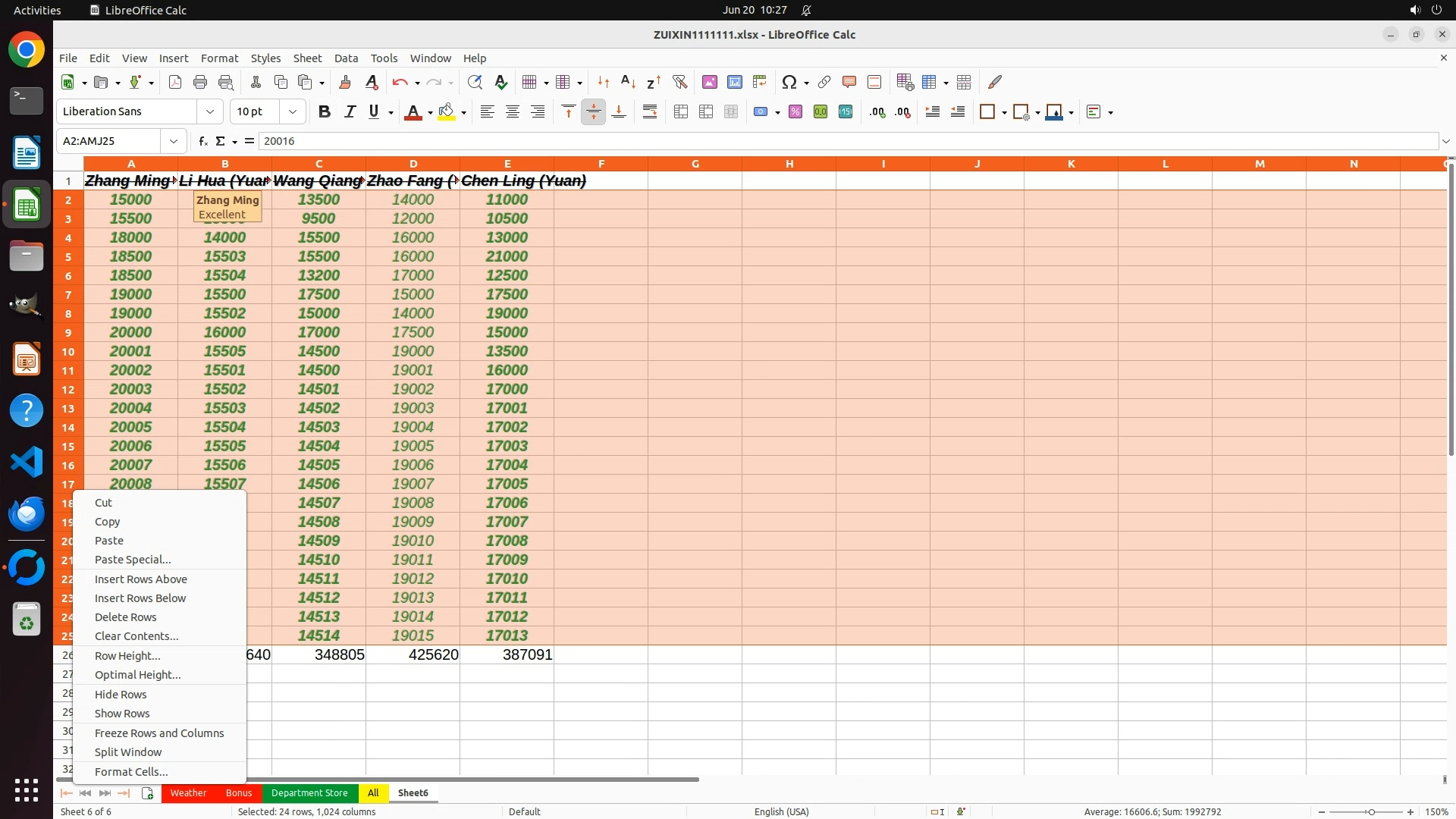Image resolution: width=1456 pixels, height=819 pixels.
Task: Switch to the Department Store sheet tab
Action: (x=309, y=792)
